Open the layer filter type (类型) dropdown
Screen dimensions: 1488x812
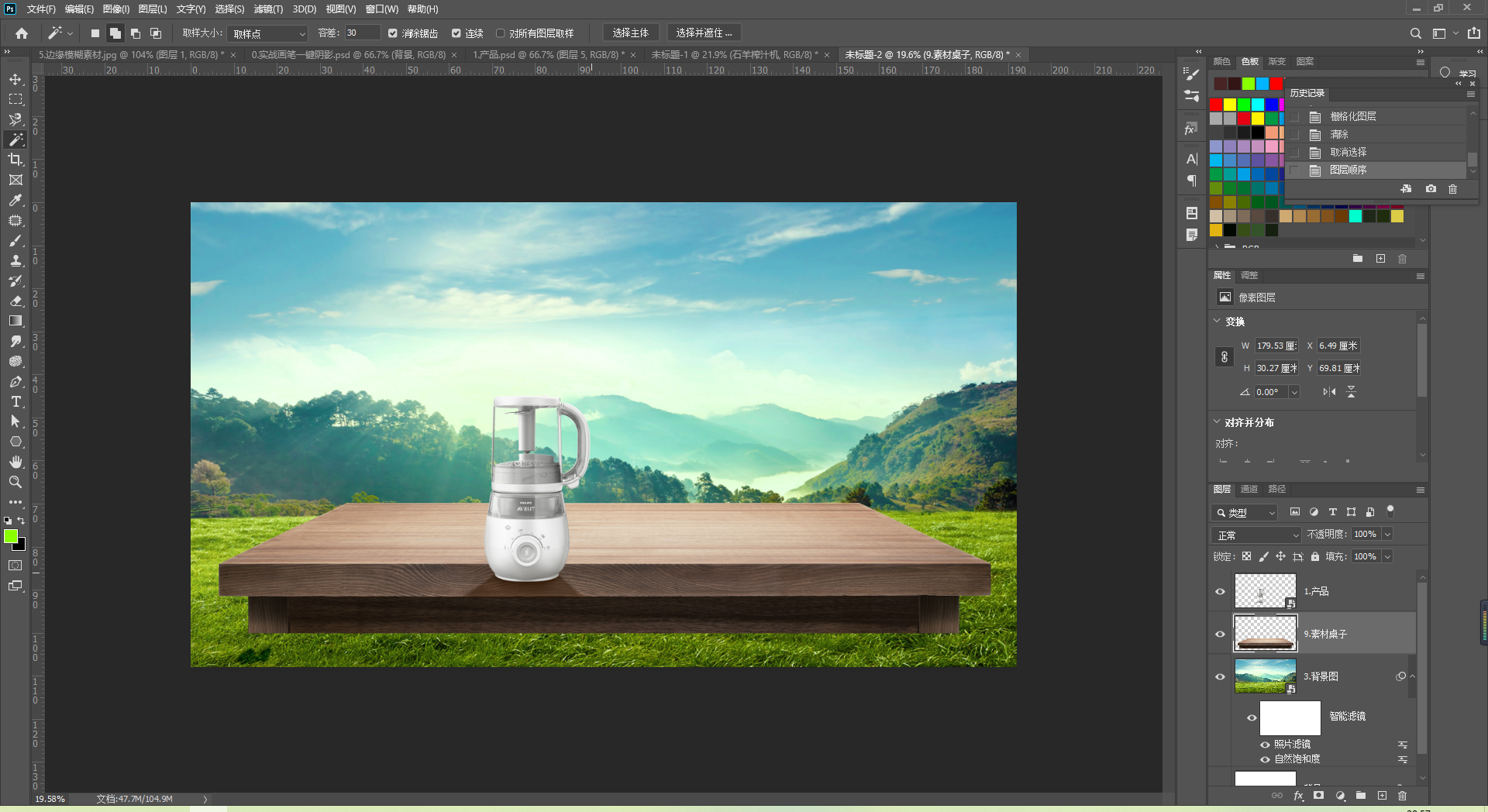coord(1245,512)
